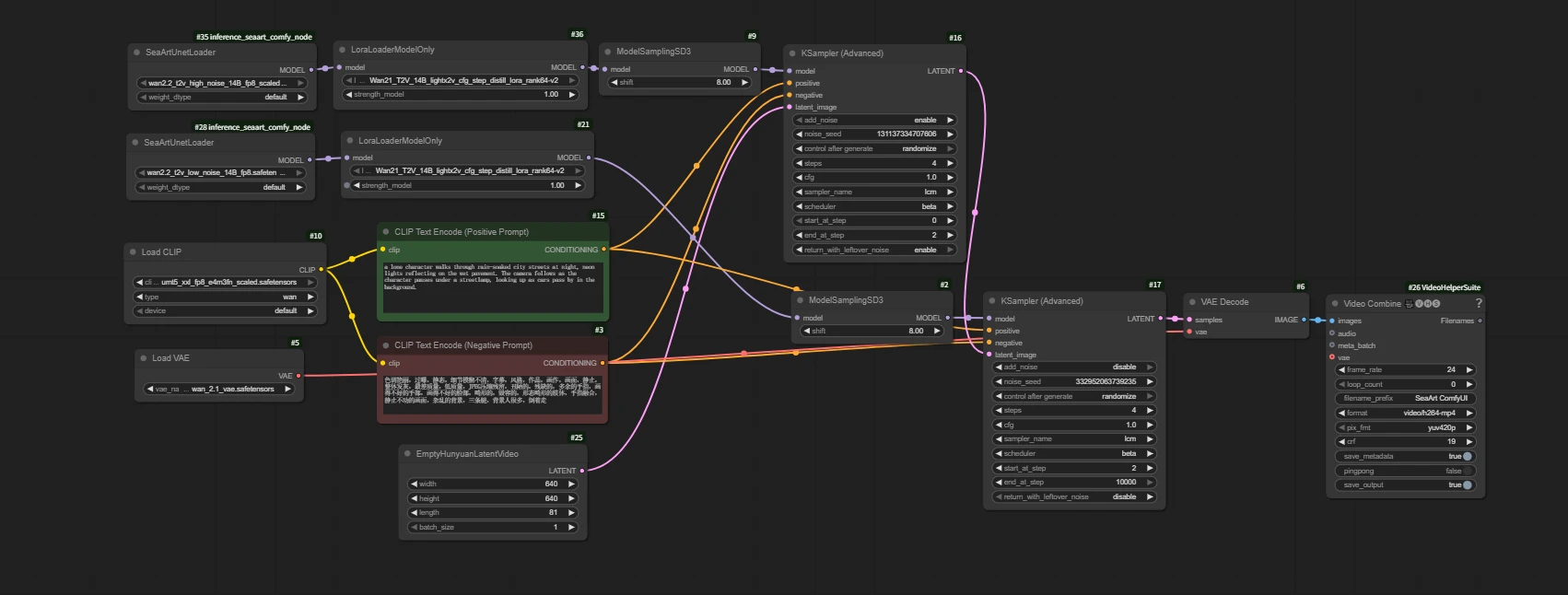Toggle save_metadata in Video Combine
Viewport: 1568px width, 595px height.
tap(1467, 456)
